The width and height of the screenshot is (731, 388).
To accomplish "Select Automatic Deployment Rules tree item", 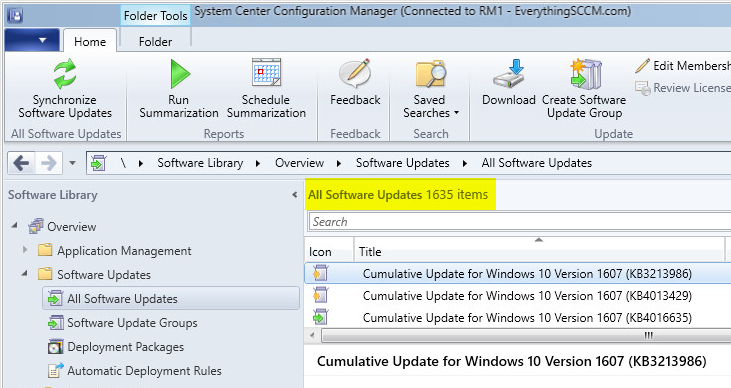I will 144,371.
